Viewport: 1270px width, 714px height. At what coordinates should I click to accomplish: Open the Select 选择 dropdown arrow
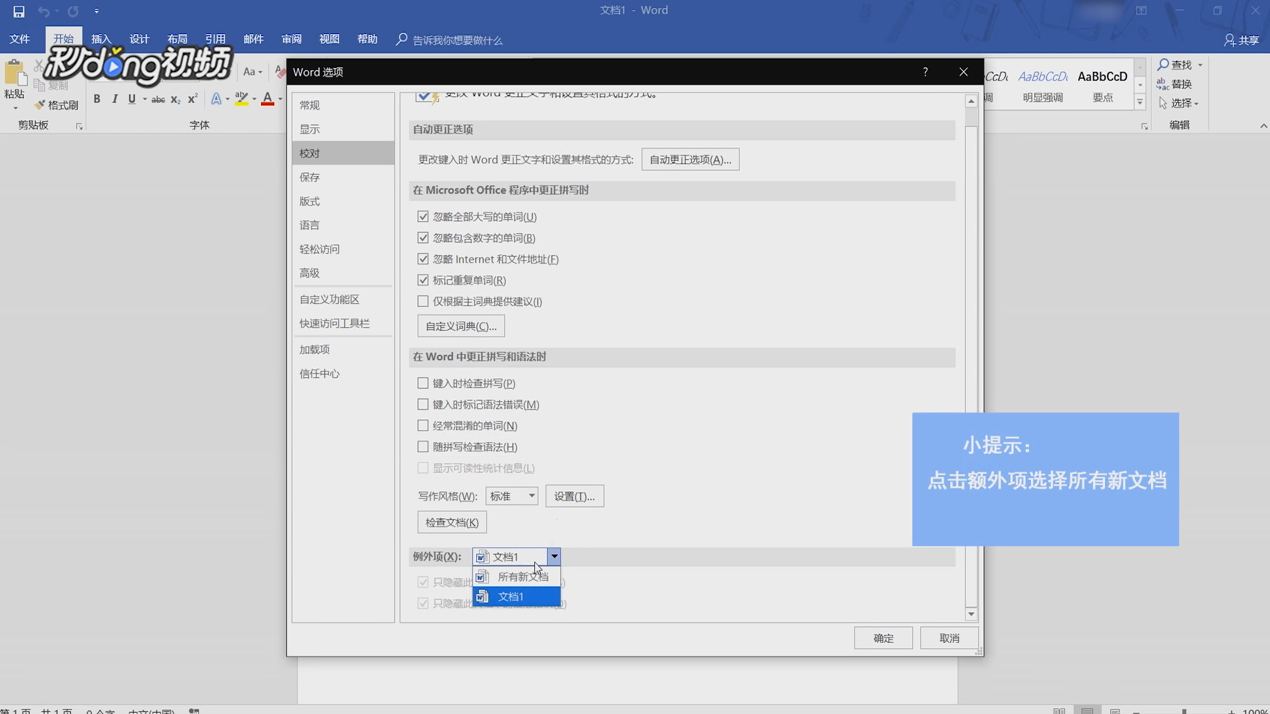click(x=1196, y=104)
